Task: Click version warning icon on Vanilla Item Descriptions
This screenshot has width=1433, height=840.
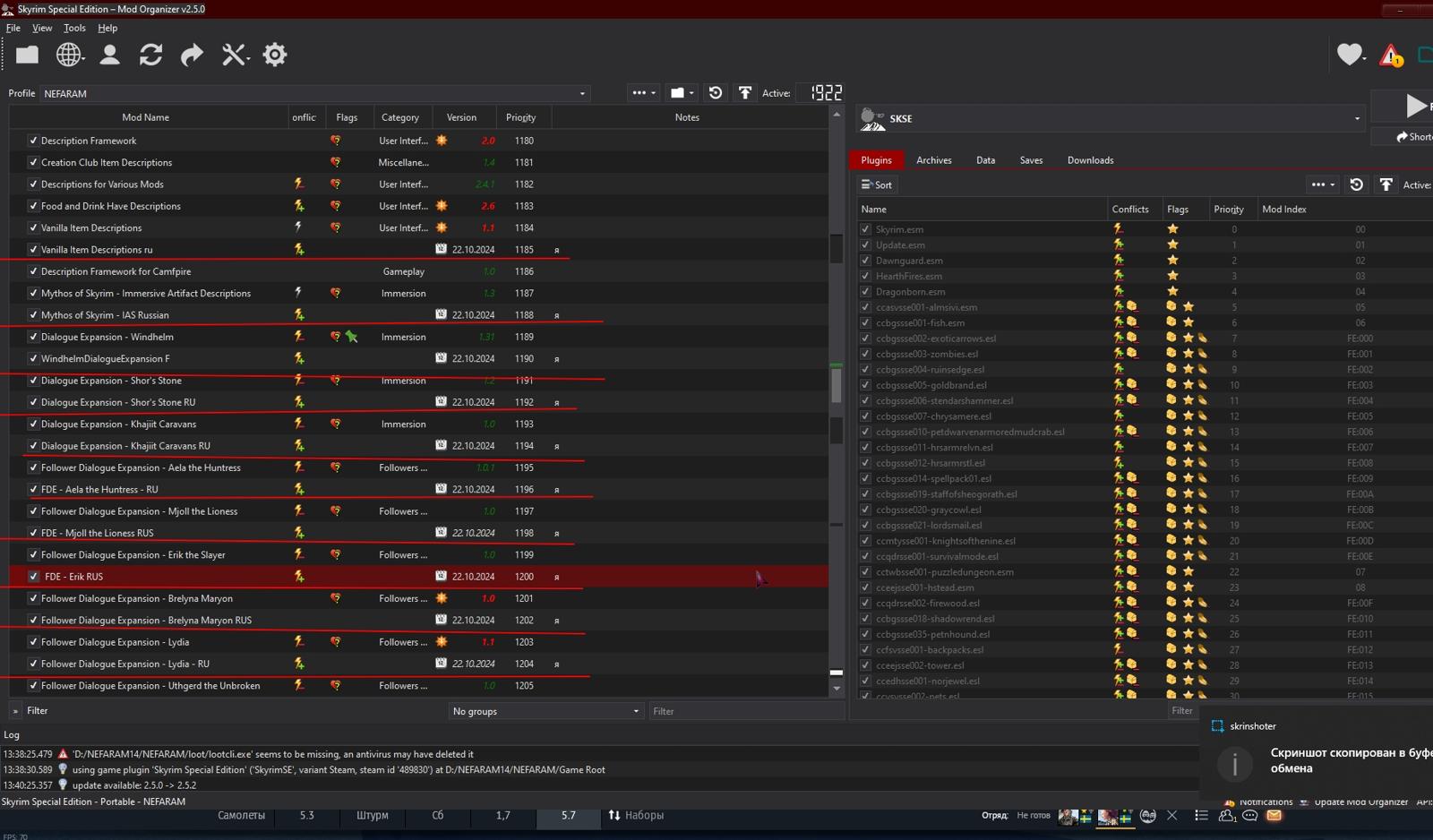Action: tap(442, 227)
